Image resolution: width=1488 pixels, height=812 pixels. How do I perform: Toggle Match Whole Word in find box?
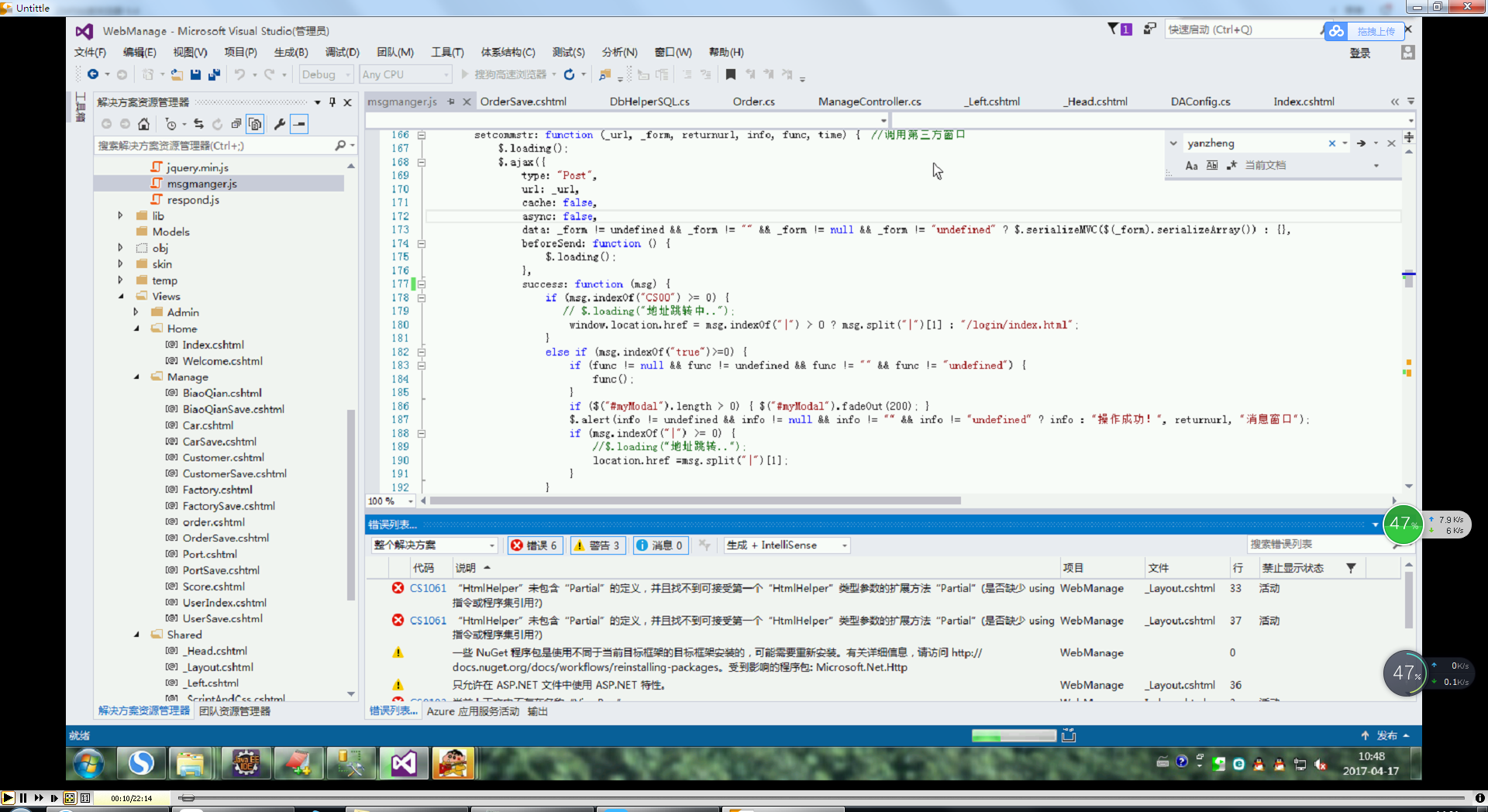click(1212, 165)
